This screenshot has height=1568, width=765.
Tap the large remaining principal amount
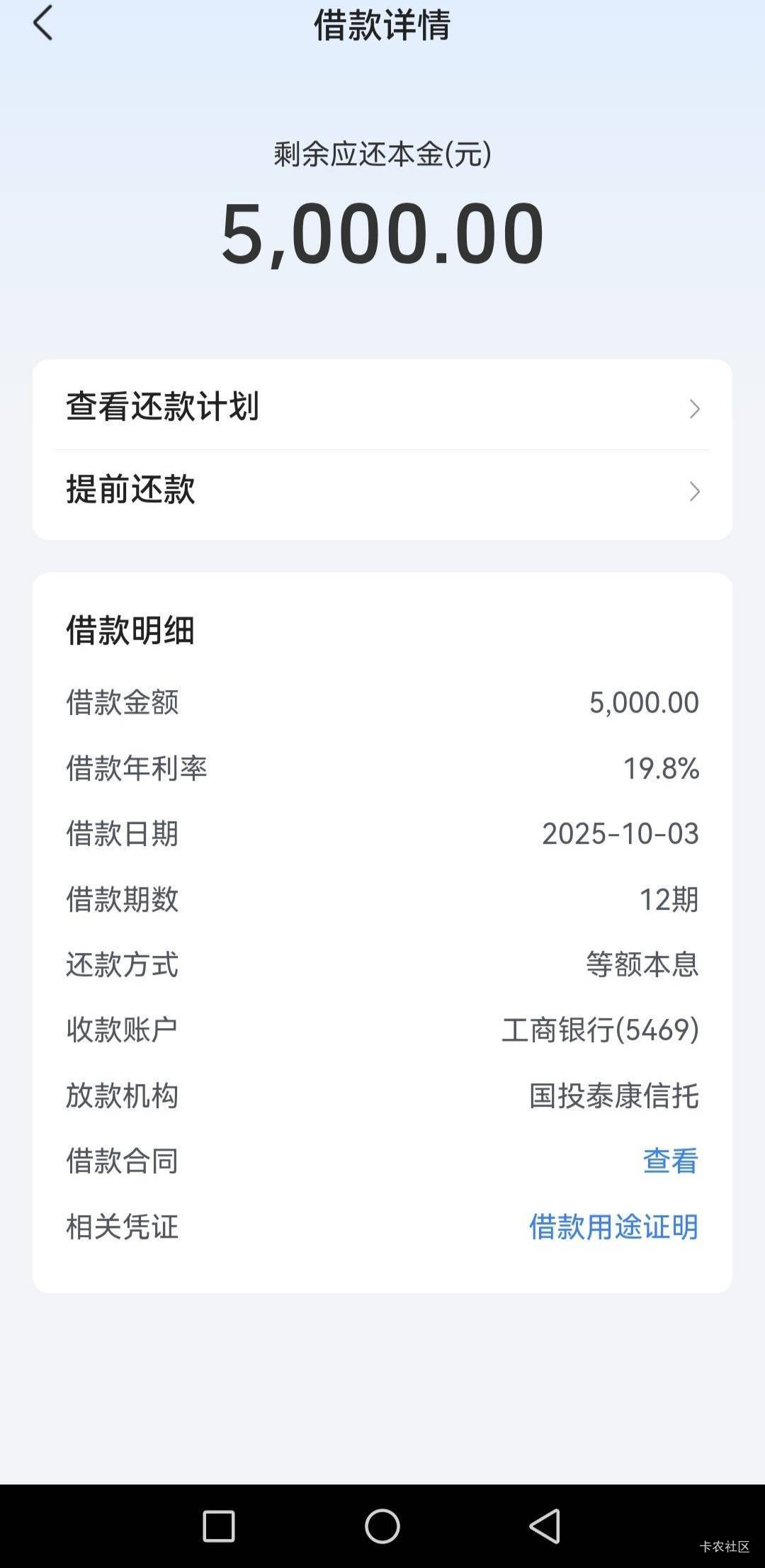pyautogui.click(x=382, y=234)
